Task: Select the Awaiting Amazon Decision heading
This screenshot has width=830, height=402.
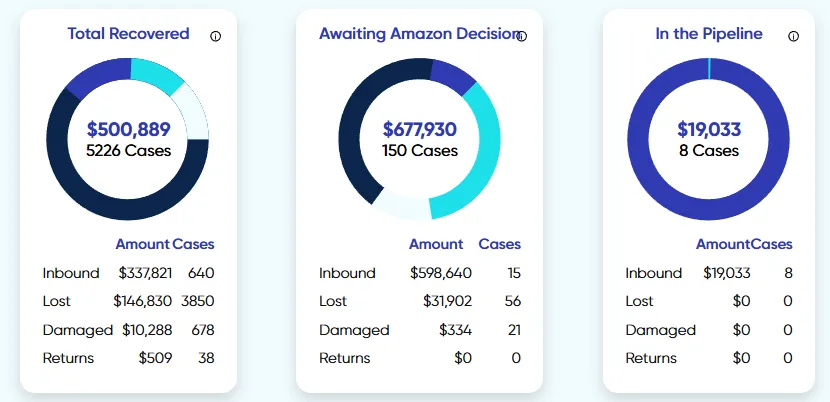Action: (416, 34)
